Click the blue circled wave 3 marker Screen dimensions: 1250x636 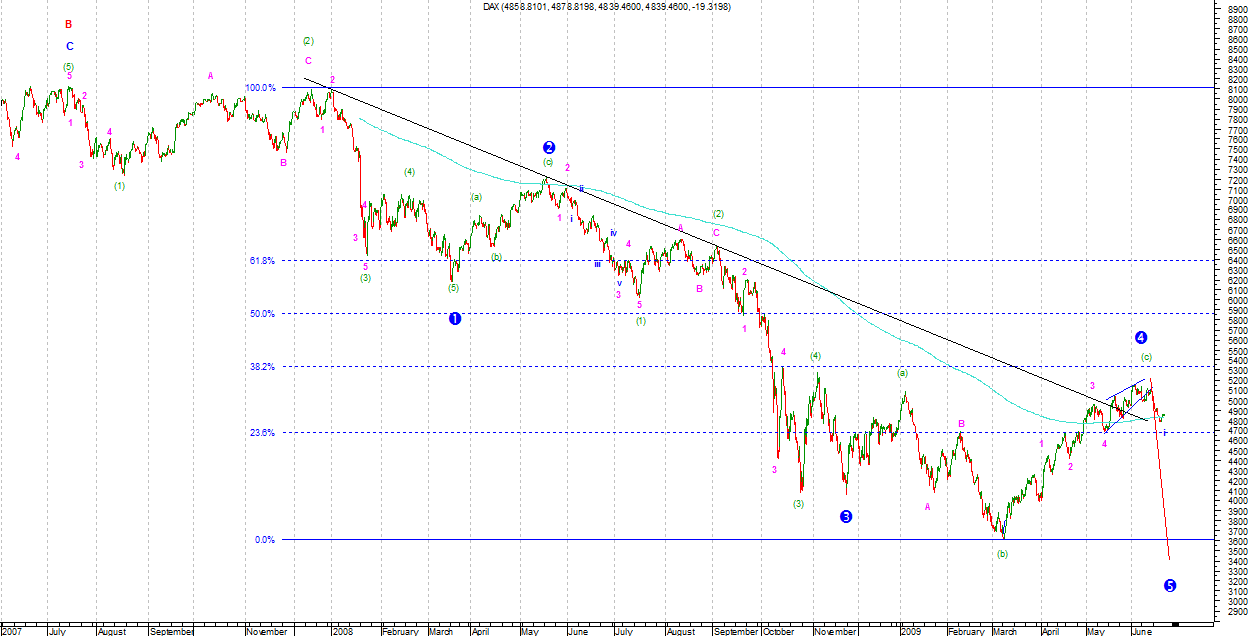tap(846, 516)
